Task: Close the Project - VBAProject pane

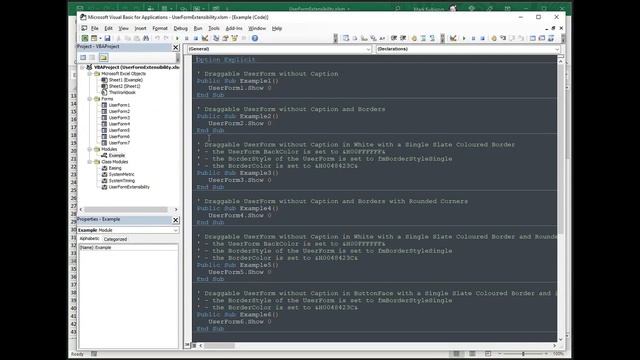Action: tap(176, 47)
